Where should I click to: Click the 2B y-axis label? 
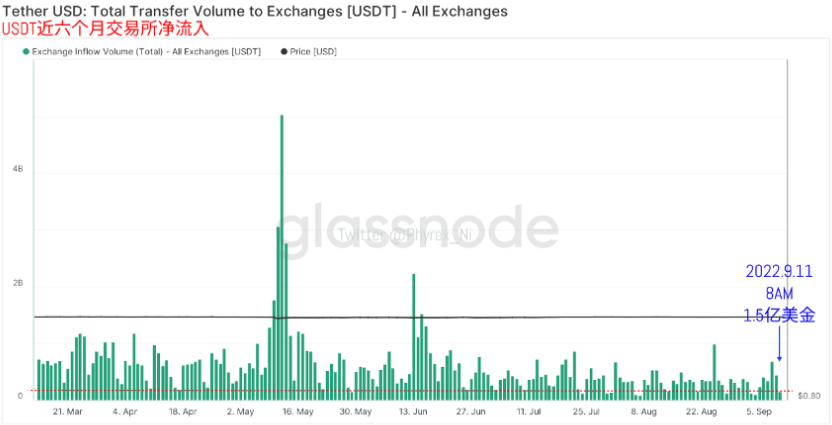pos(18,283)
